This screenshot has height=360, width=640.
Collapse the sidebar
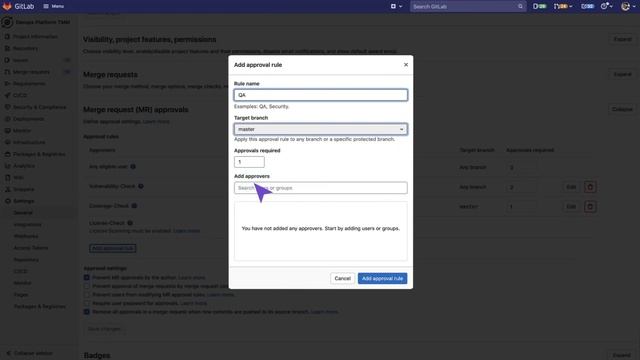tap(30, 353)
